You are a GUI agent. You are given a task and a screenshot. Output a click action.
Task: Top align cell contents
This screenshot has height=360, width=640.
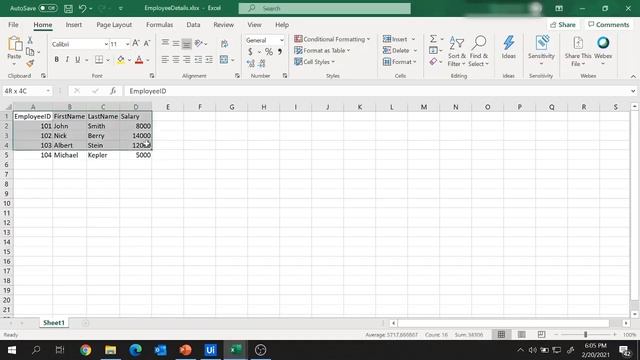[165, 43]
